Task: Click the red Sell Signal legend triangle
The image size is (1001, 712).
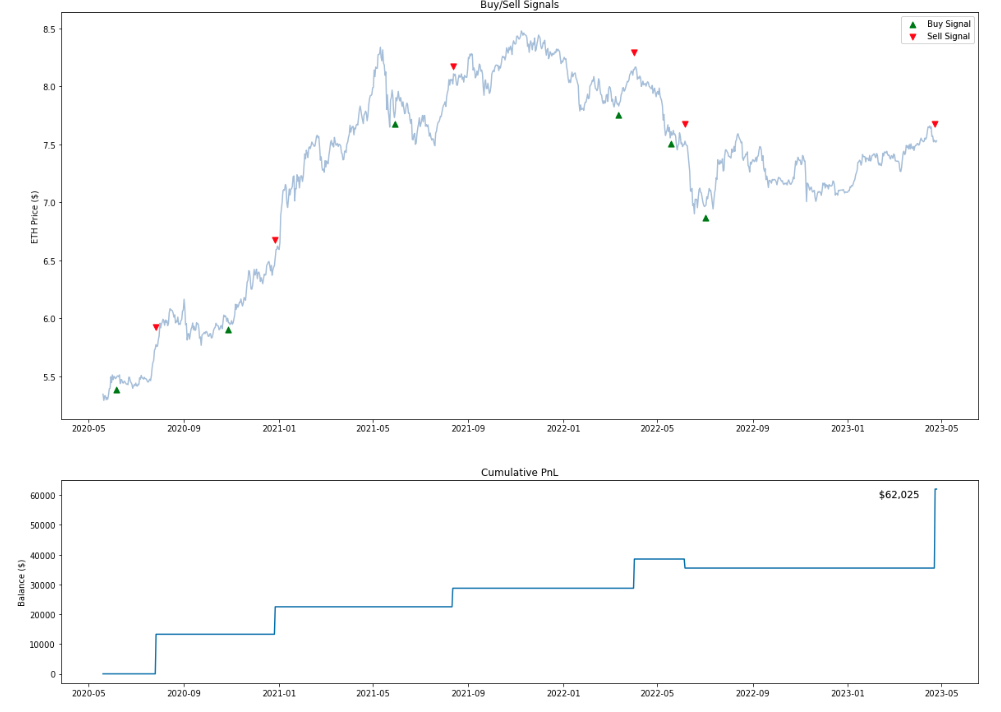Action: tap(912, 37)
